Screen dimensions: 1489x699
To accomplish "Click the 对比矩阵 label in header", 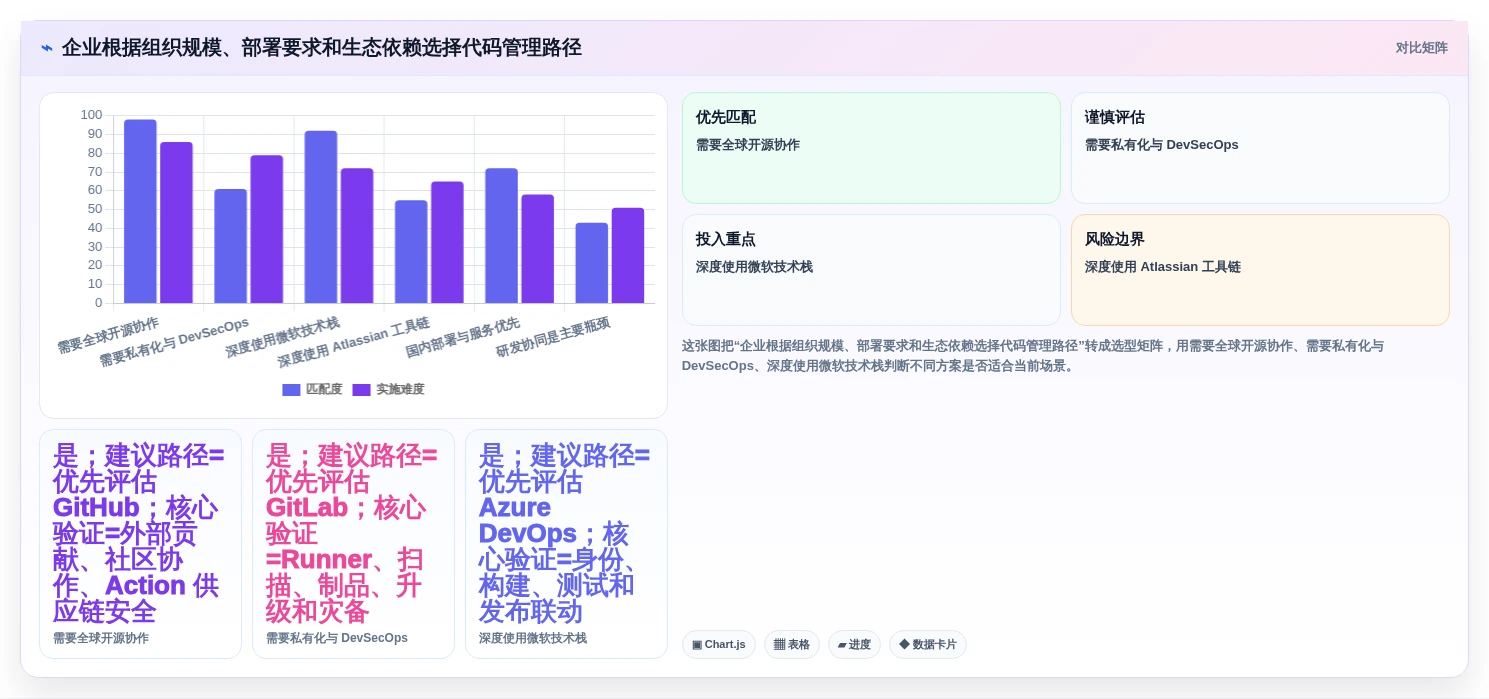I will (1421, 48).
